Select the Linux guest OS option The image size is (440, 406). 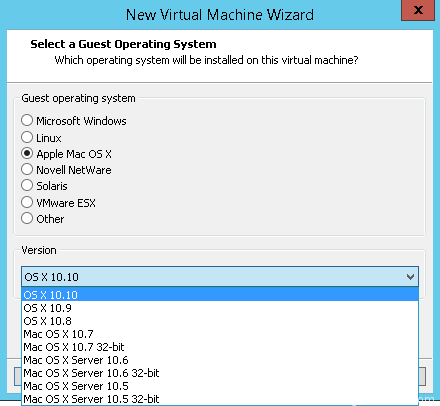click(x=27, y=137)
